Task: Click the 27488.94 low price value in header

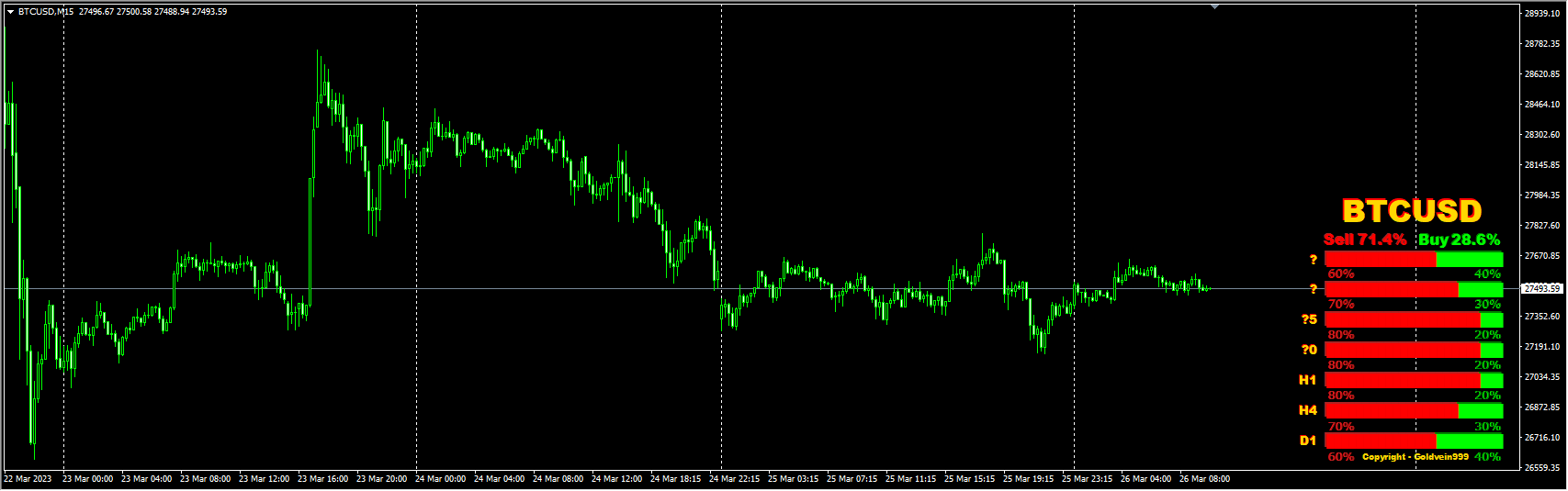Action: [172, 12]
